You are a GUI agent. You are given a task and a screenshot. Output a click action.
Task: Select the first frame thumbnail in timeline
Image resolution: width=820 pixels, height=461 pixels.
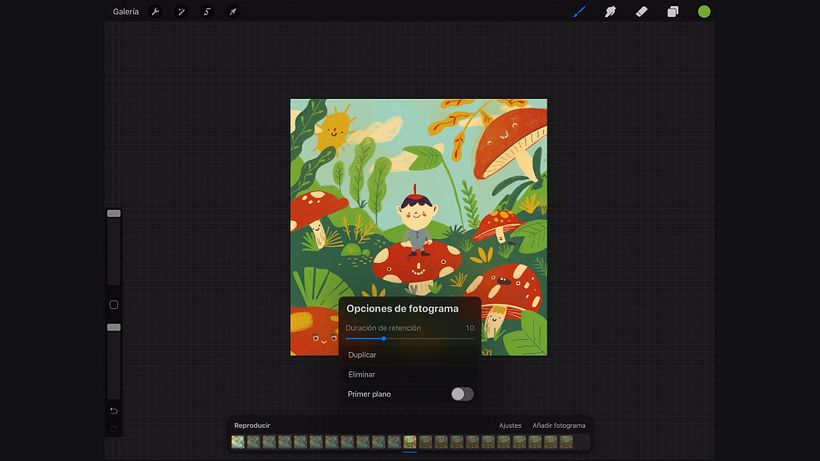(x=238, y=442)
